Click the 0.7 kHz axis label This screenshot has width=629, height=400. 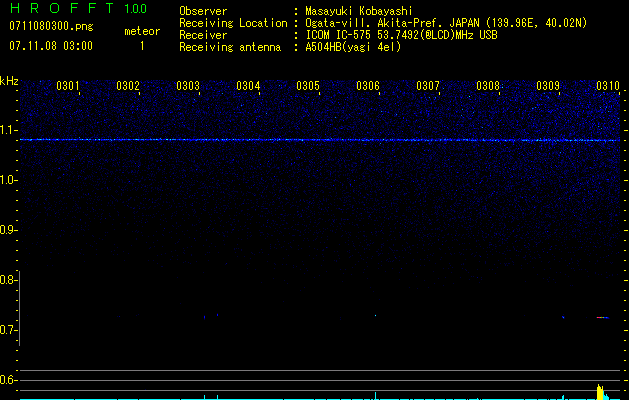tap(8, 330)
